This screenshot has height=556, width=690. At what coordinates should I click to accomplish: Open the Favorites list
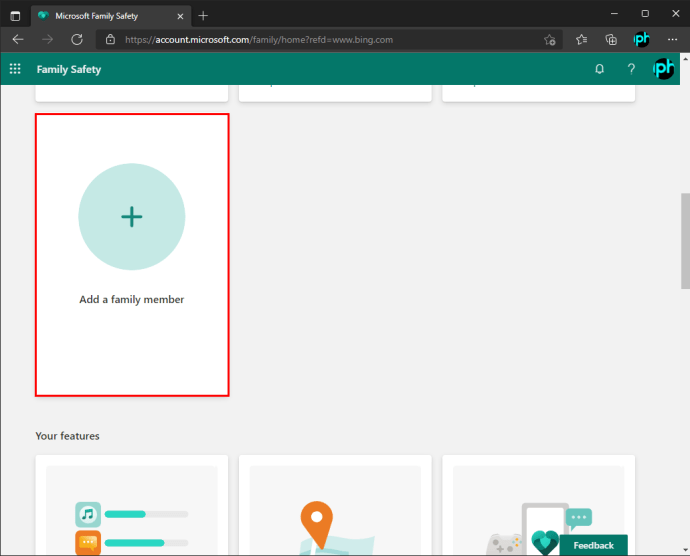(581, 40)
